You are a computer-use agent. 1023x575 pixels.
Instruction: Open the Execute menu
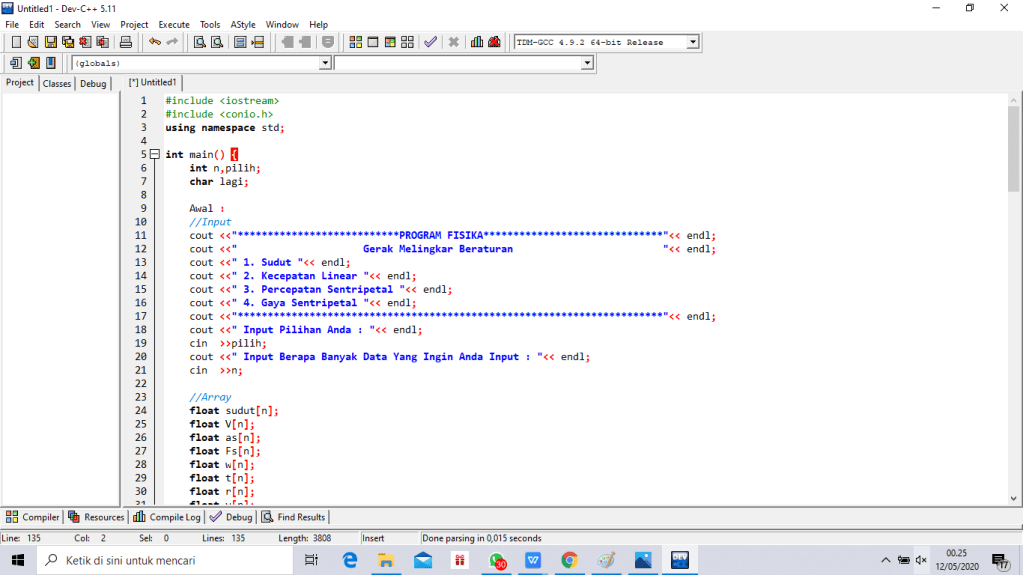[x=174, y=24]
